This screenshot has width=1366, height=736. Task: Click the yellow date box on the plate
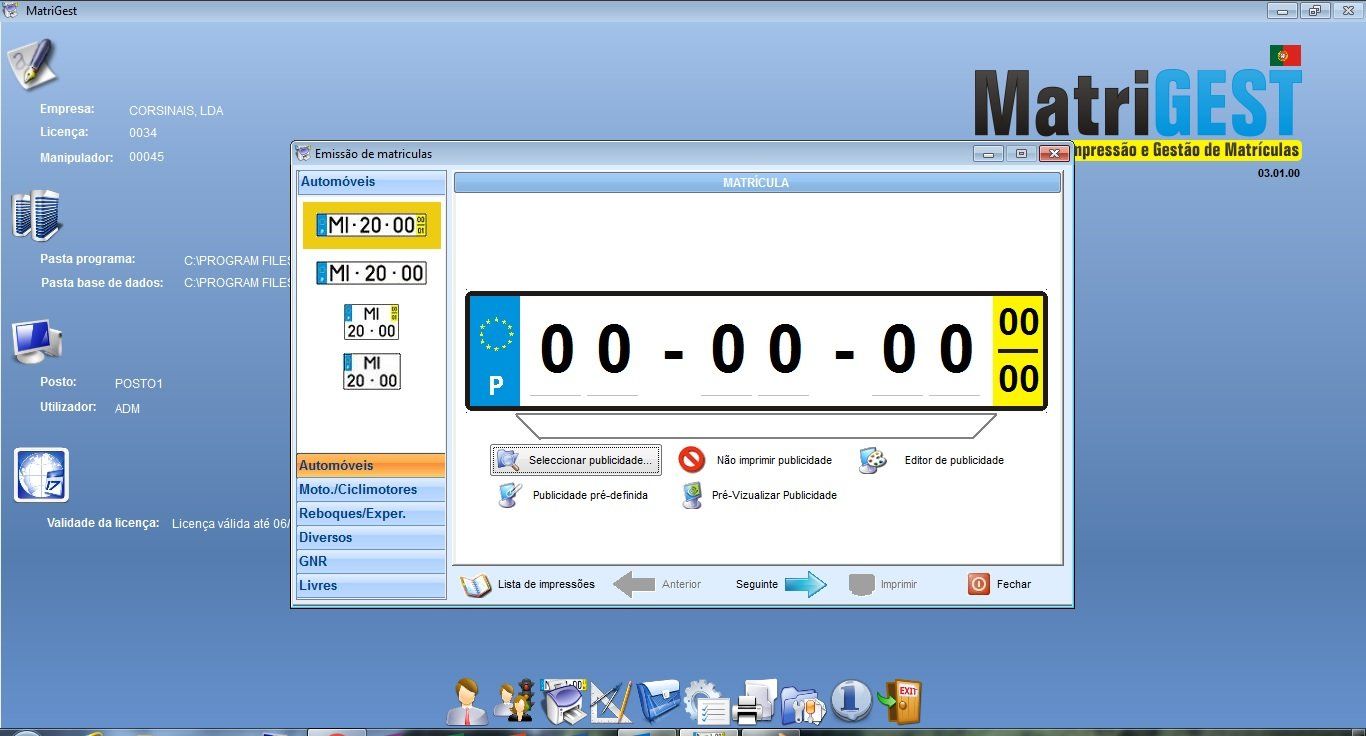[1019, 351]
